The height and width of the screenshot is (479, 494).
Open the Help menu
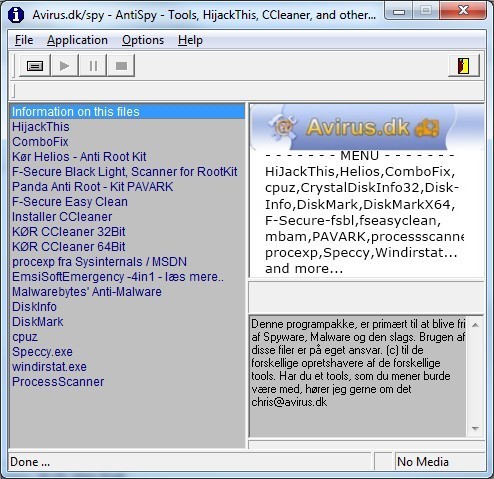190,40
